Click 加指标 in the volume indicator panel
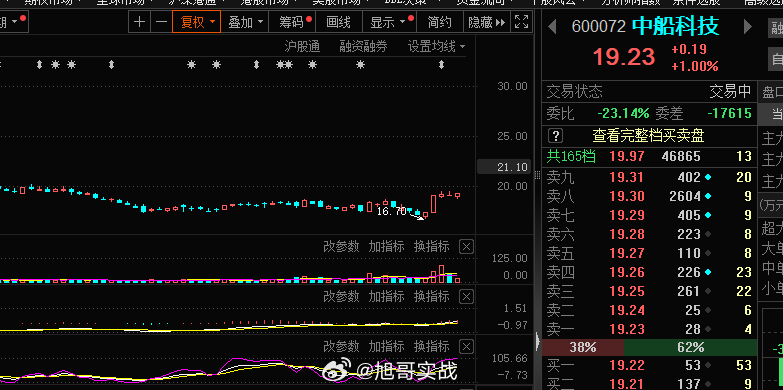The height and width of the screenshot is (390, 783). point(387,247)
